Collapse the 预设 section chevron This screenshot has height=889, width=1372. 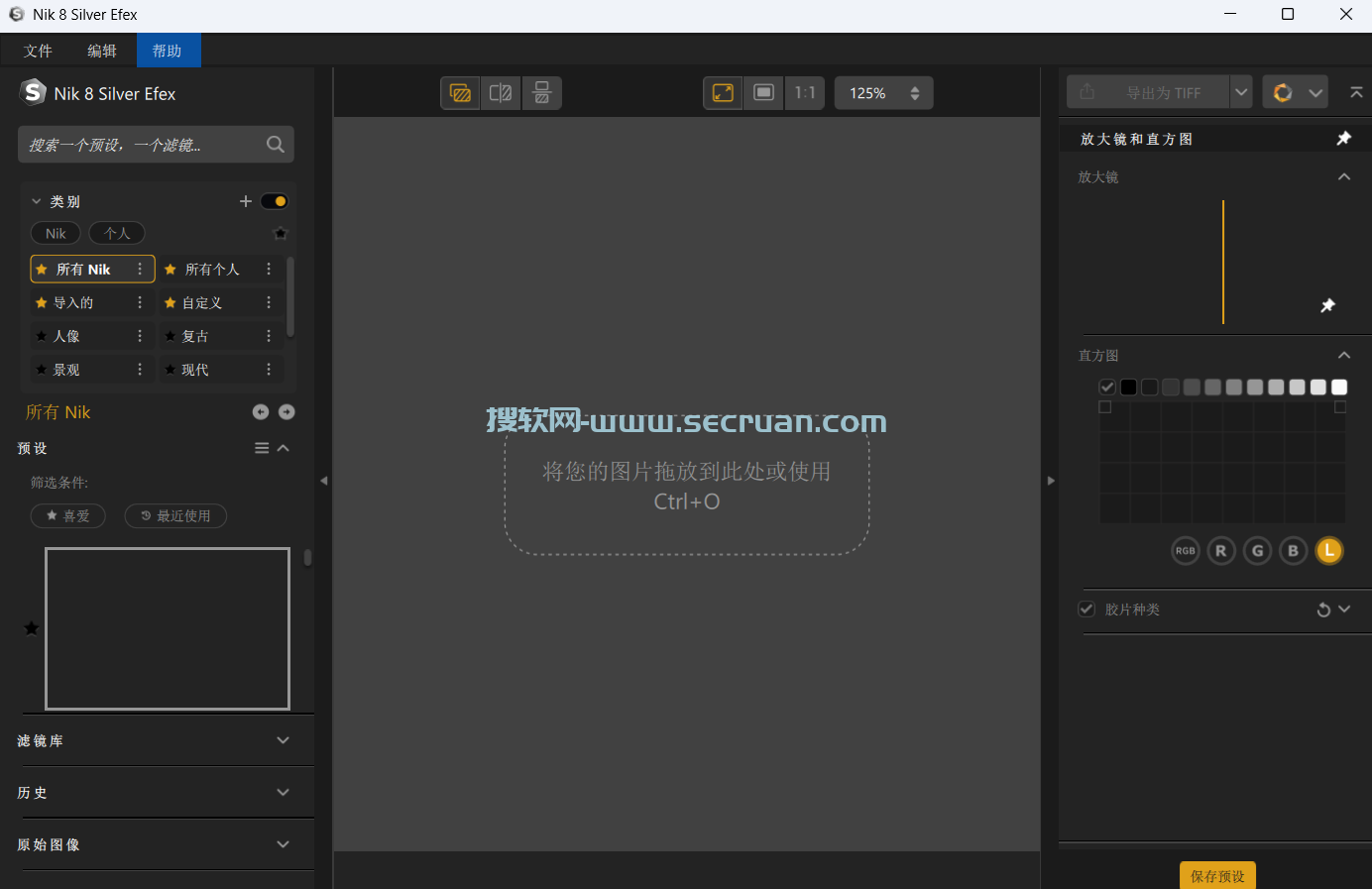tap(284, 448)
